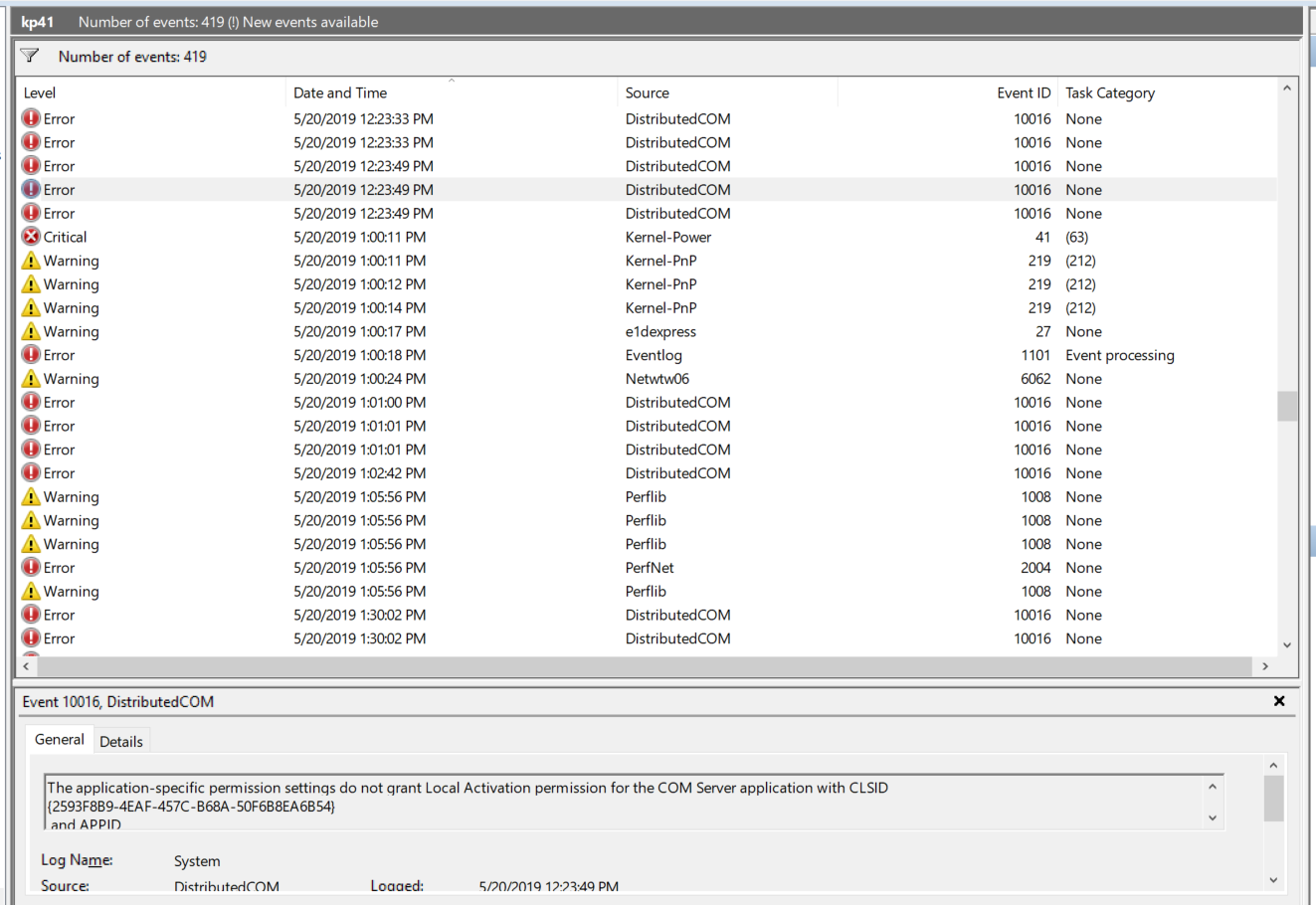Image resolution: width=1316 pixels, height=905 pixels.
Task: Click event list scroll up arrow
Action: coord(1287,89)
